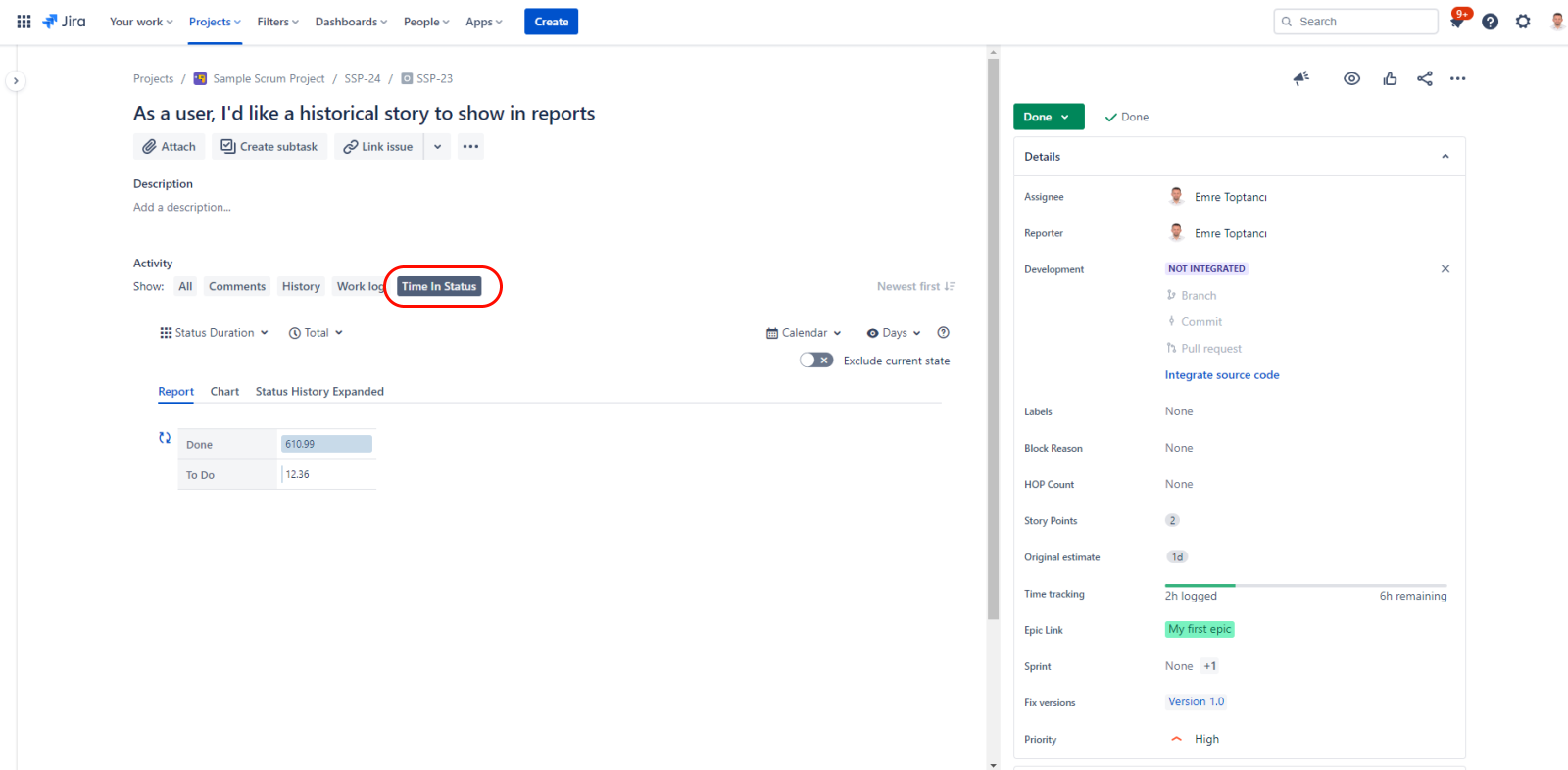This screenshot has height=770, width=1568.
Task: Toggle the Newest first sort order
Action: [915, 287]
